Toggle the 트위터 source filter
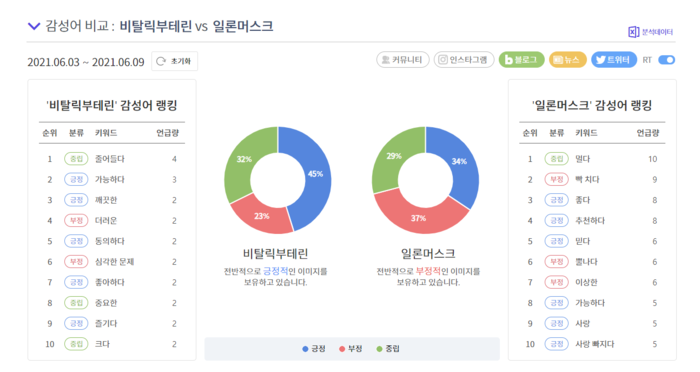Viewport: 700px width, 372px height. pos(614,60)
